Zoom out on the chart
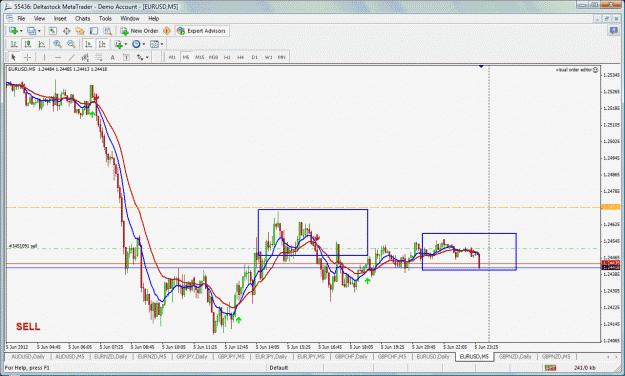625x376 pixels. [x=71, y=44]
